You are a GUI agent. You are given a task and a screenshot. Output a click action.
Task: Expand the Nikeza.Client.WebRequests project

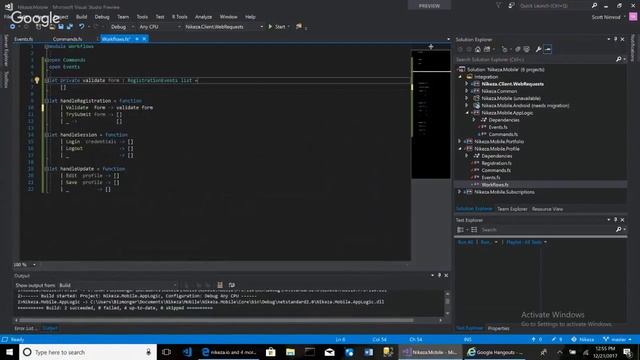click(467, 84)
